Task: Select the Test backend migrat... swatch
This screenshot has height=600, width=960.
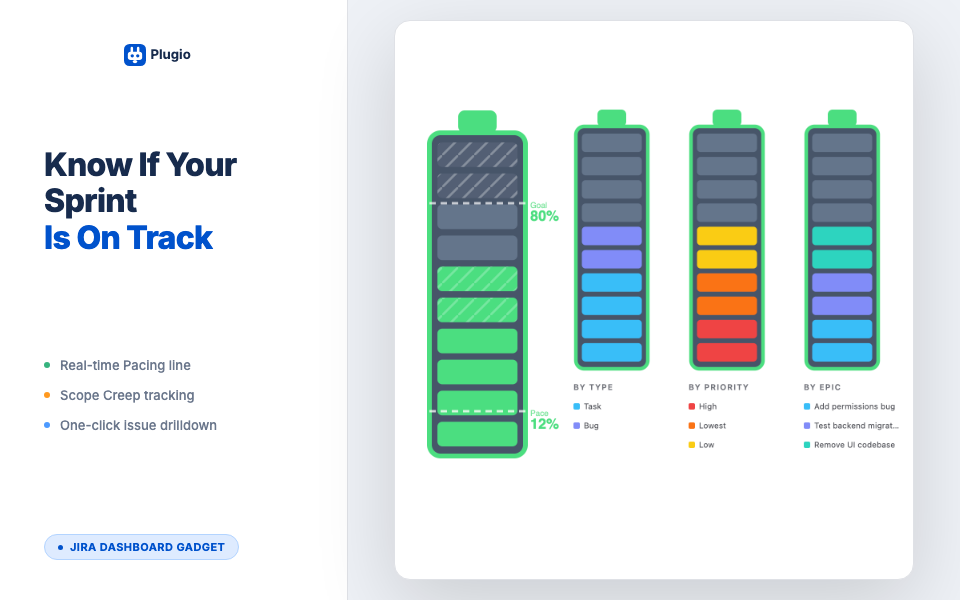Action: click(807, 426)
